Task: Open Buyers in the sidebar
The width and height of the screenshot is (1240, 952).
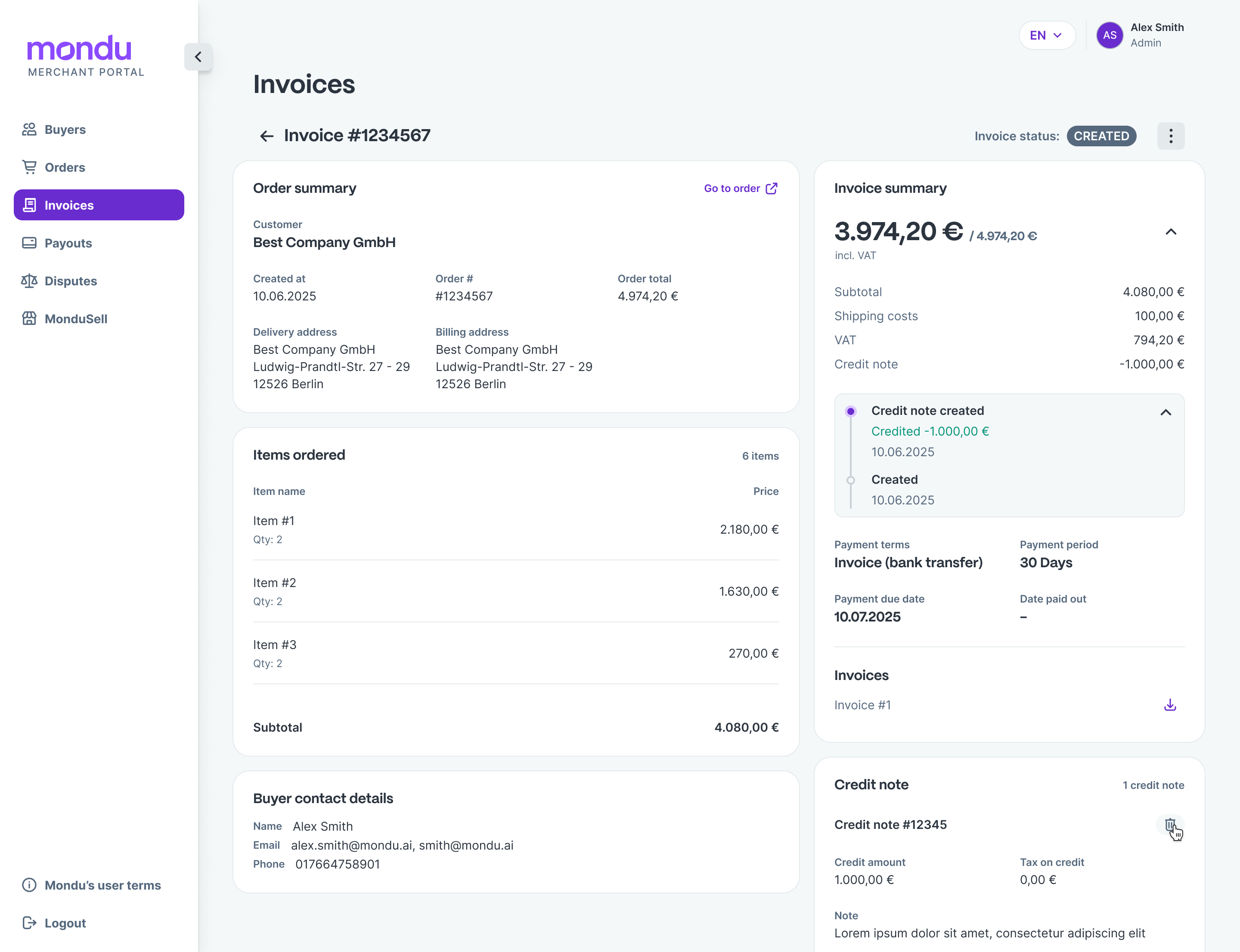Action: click(65, 130)
